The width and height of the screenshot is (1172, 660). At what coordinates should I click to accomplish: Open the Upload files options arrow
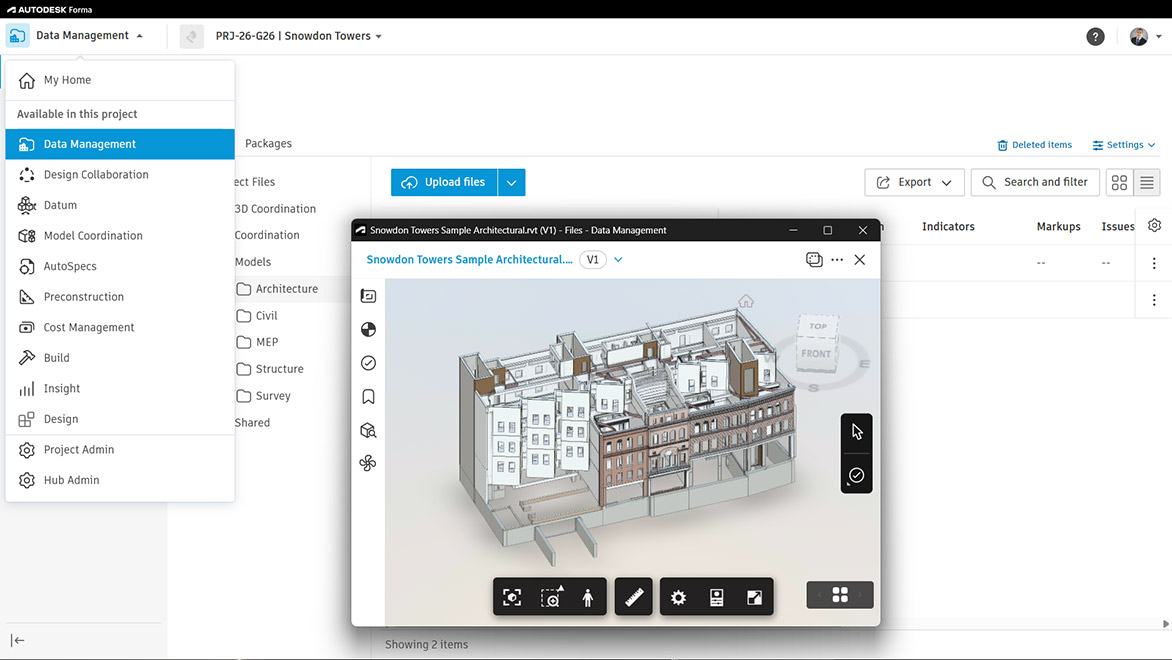point(511,182)
